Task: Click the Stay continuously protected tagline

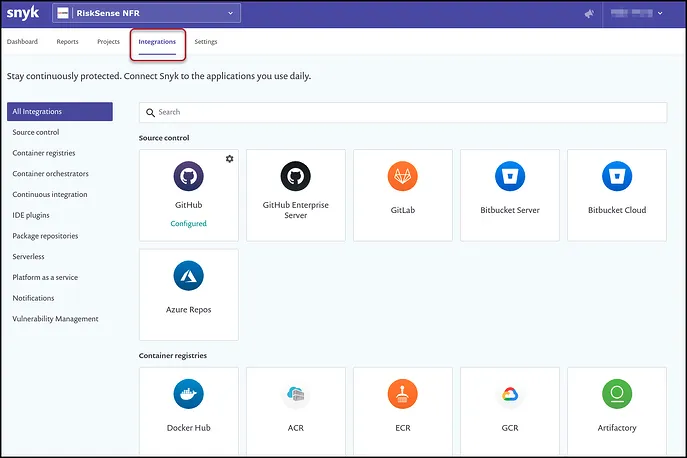Action: pos(159,76)
